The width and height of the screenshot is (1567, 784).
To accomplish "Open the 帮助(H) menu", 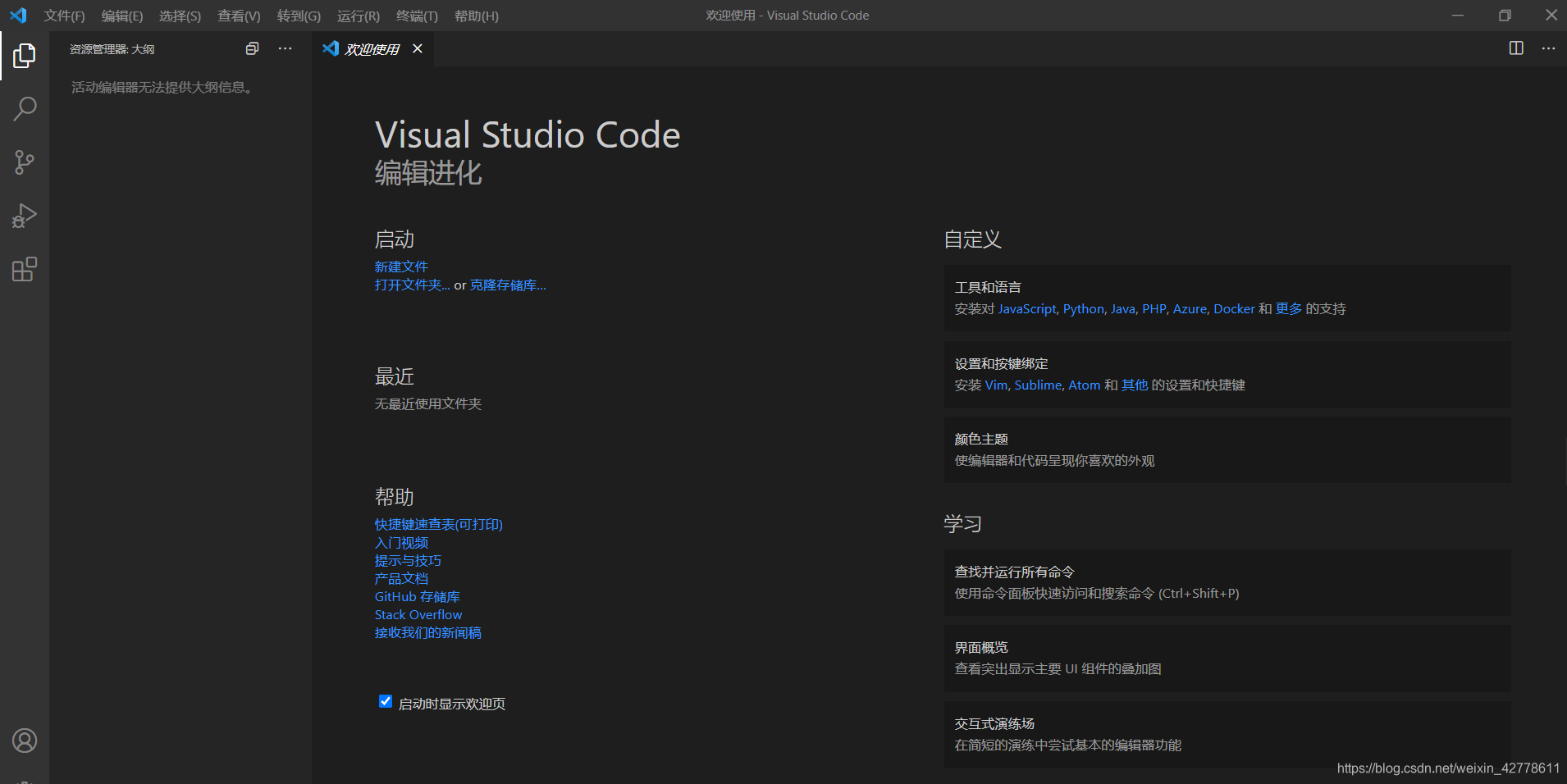I will (x=476, y=16).
